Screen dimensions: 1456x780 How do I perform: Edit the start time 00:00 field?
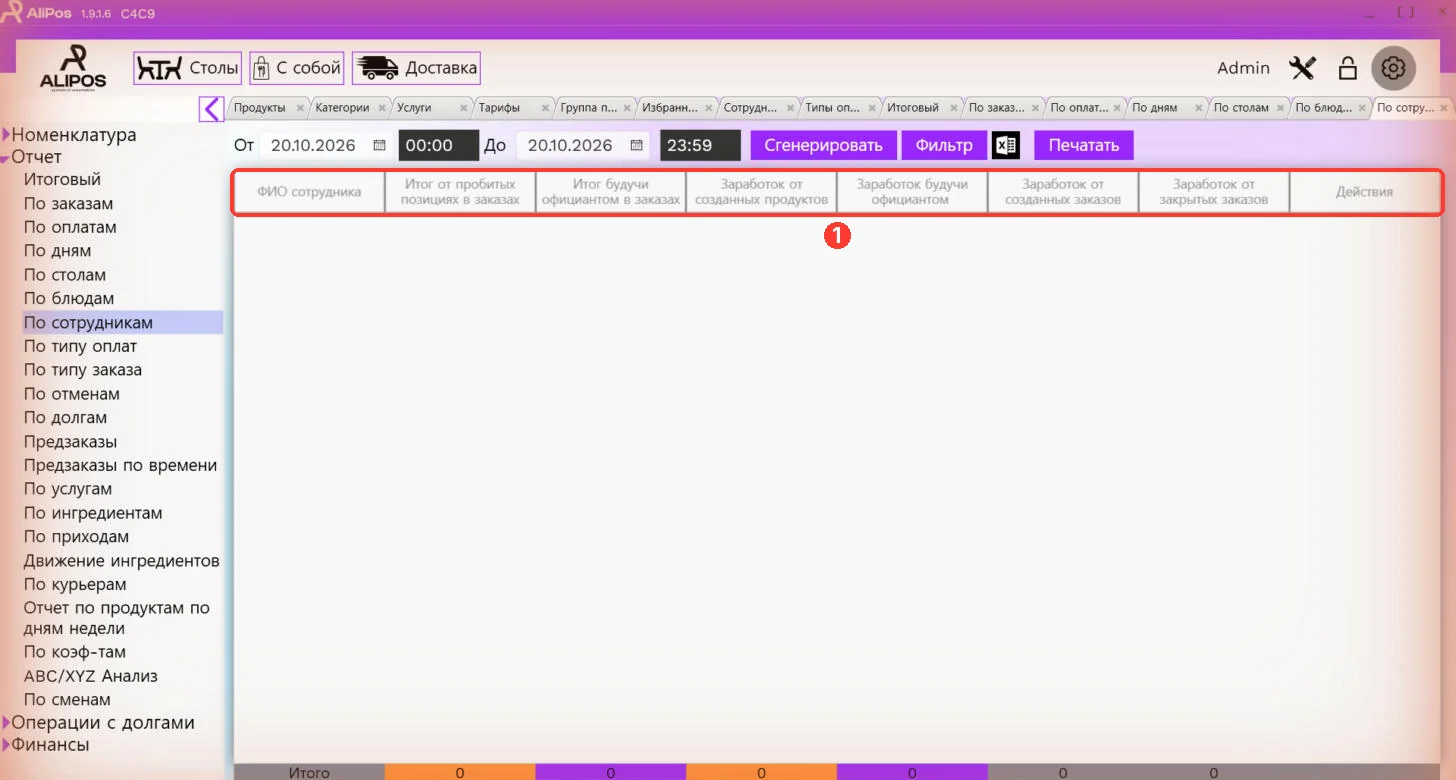tap(439, 145)
